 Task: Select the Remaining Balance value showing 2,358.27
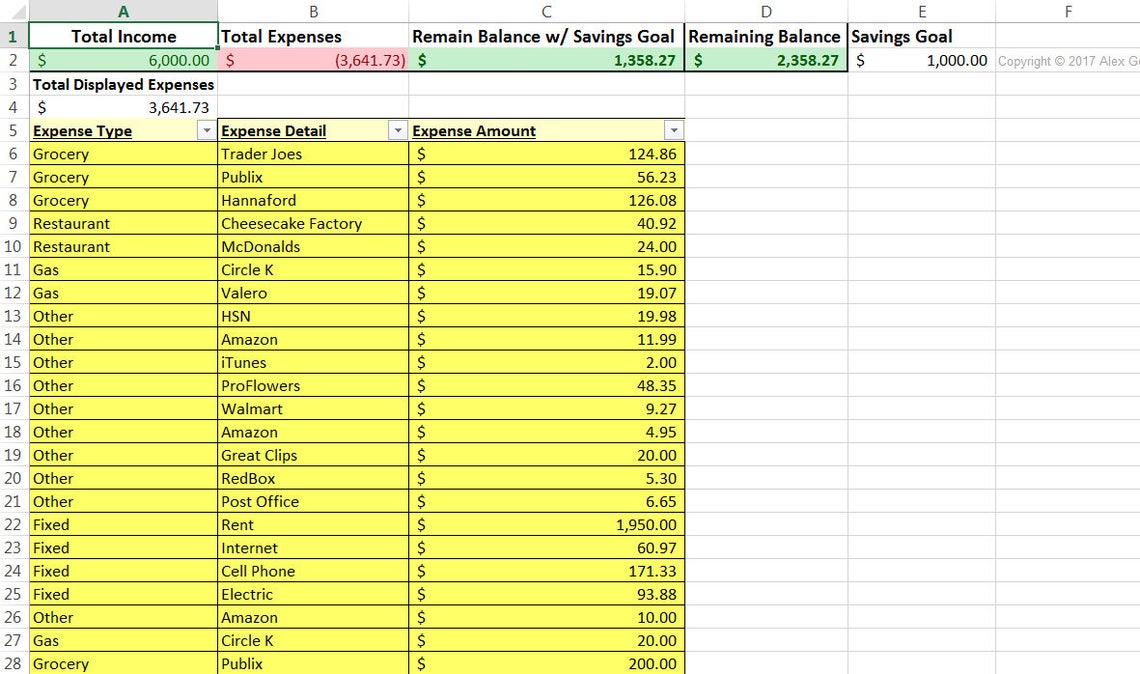point(766,60)
